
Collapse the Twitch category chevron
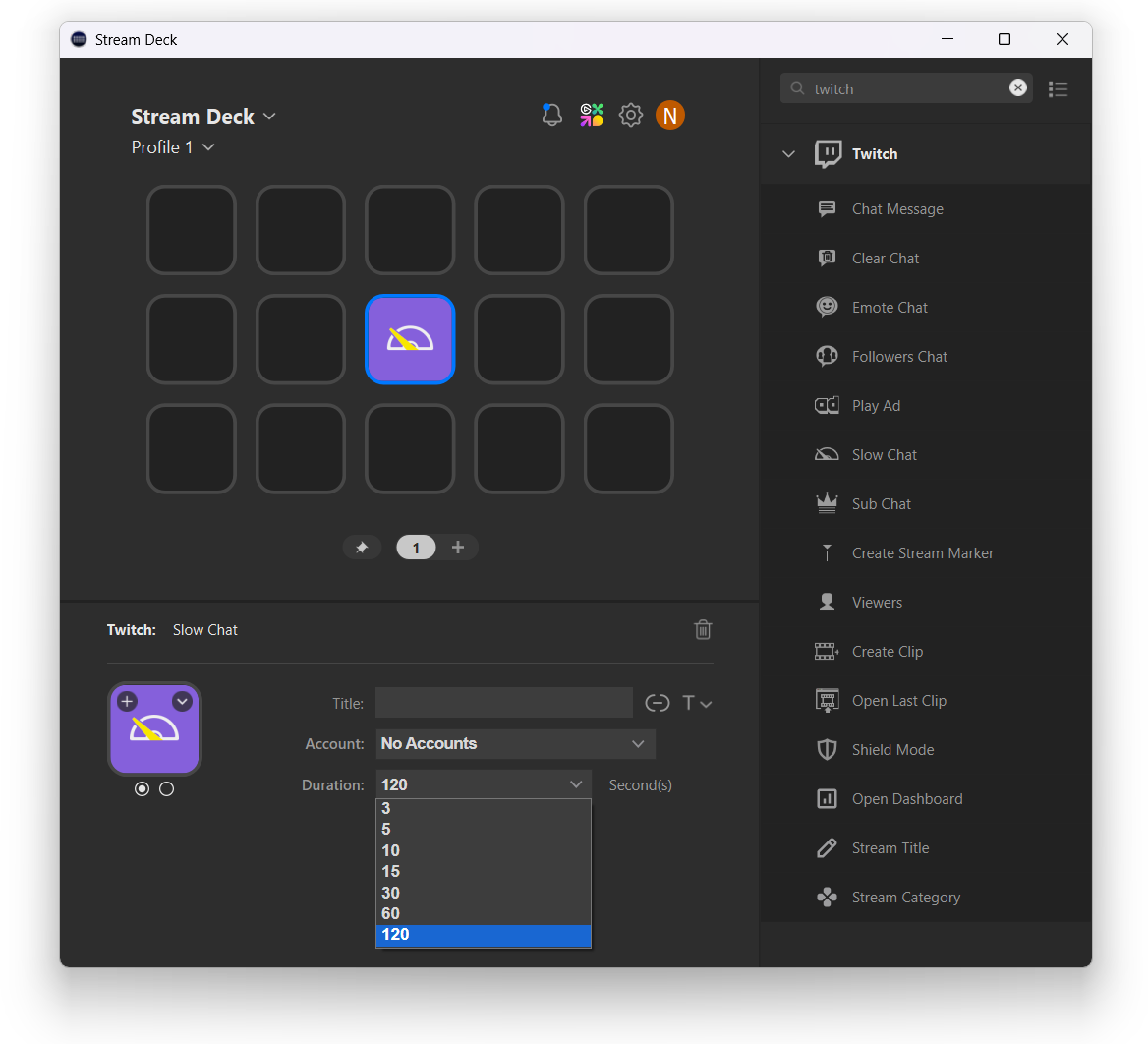(788, 153)
